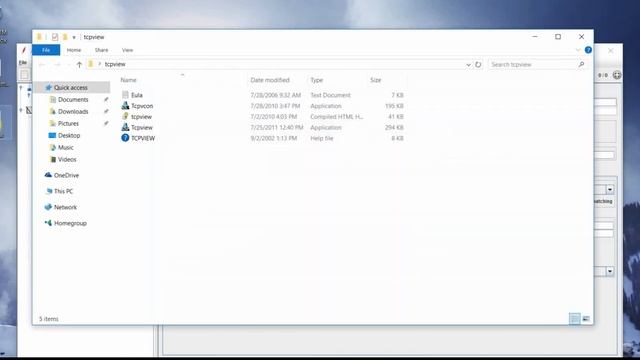Click the 7/25/2011 12:40 PM date cell
This screenshot has width=640, height=360.
pos(277,127)
